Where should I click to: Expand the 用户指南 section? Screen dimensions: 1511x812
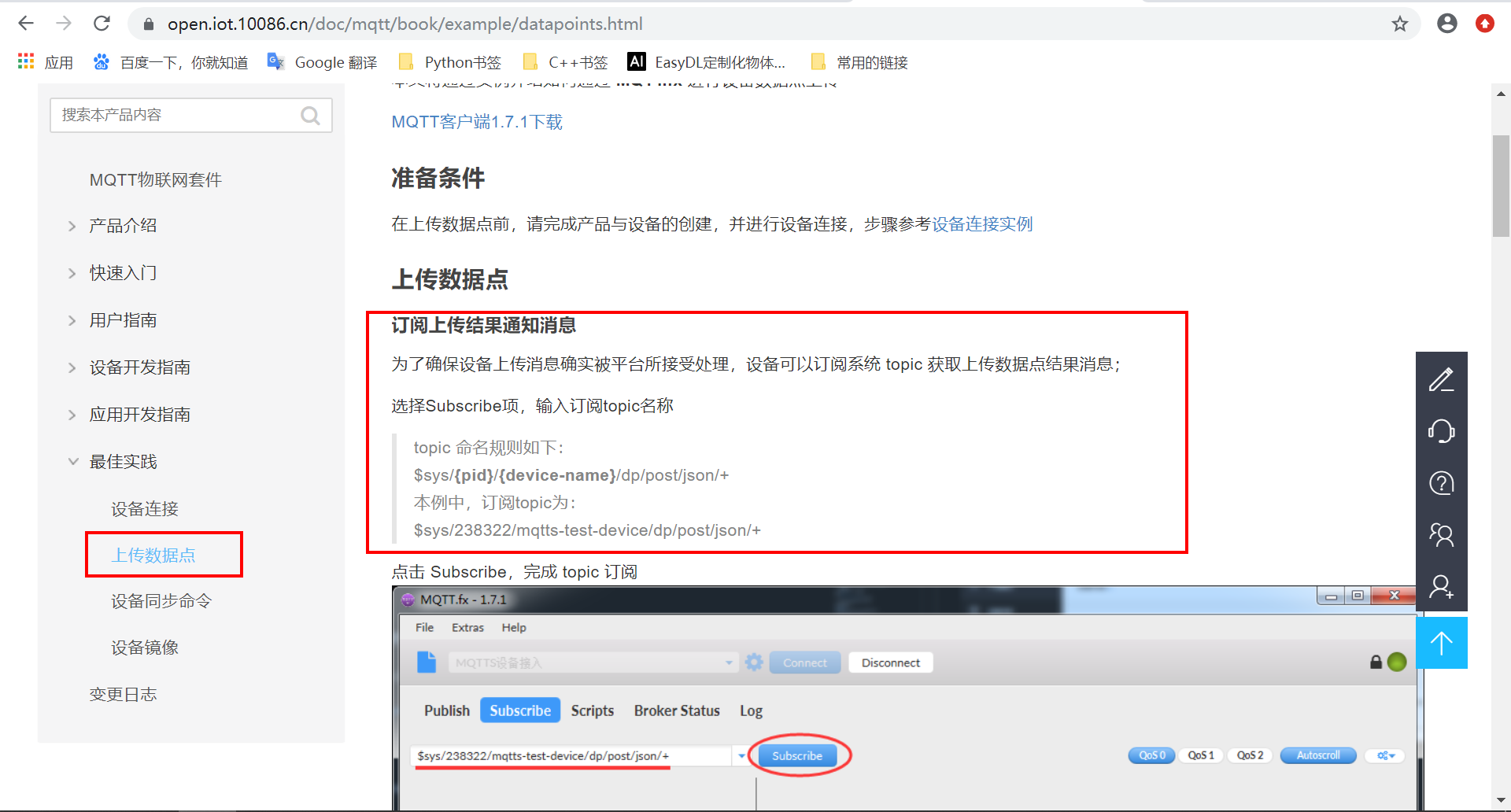tap(123, 320)
